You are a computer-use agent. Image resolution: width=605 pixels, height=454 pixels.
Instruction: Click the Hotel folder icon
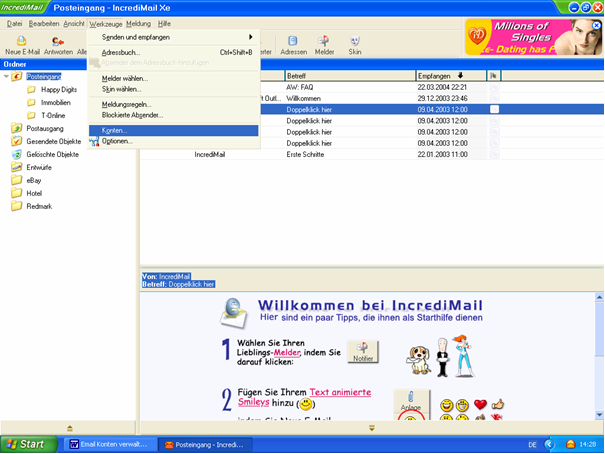[x=17, y=193]
